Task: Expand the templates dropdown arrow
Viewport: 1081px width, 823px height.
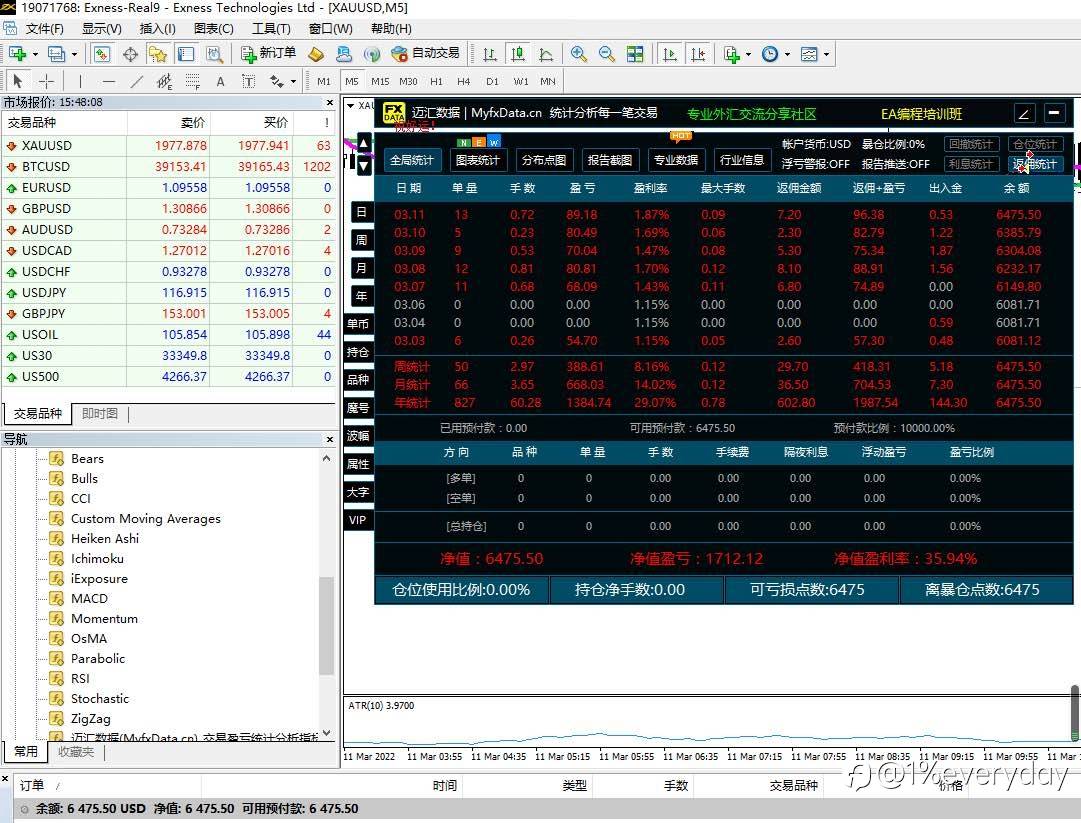Action: click(x=826, y=54)
